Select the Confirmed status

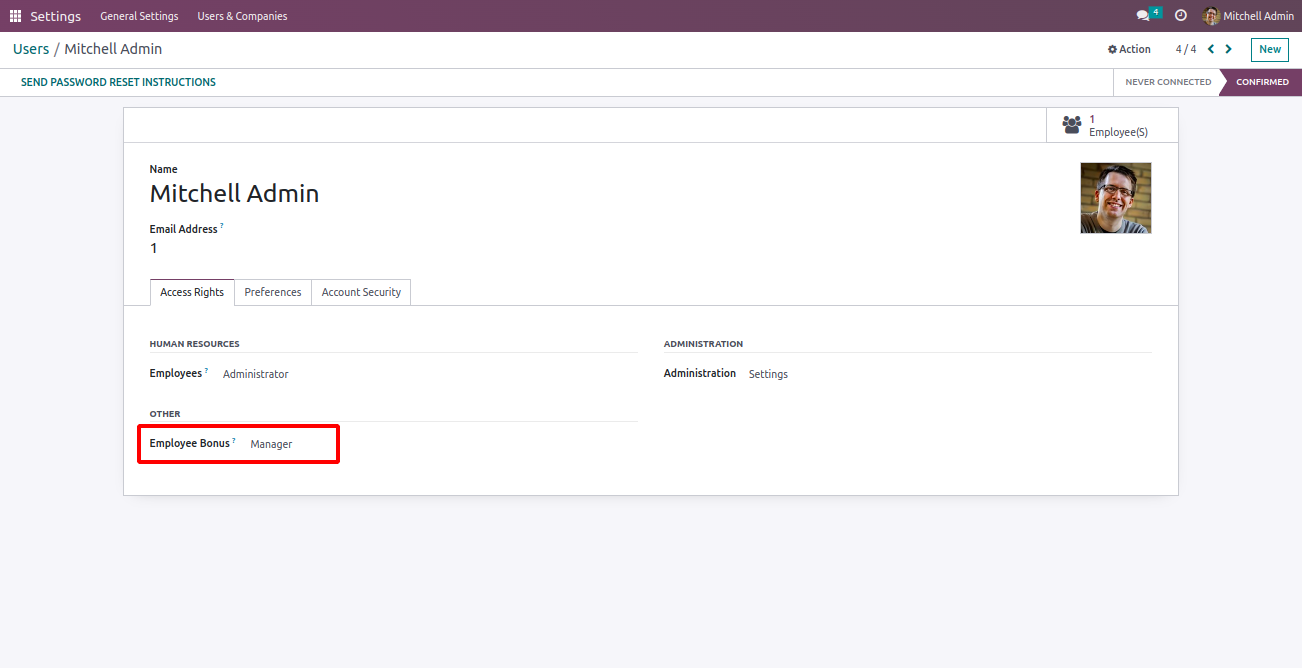tap(1262, 82)
